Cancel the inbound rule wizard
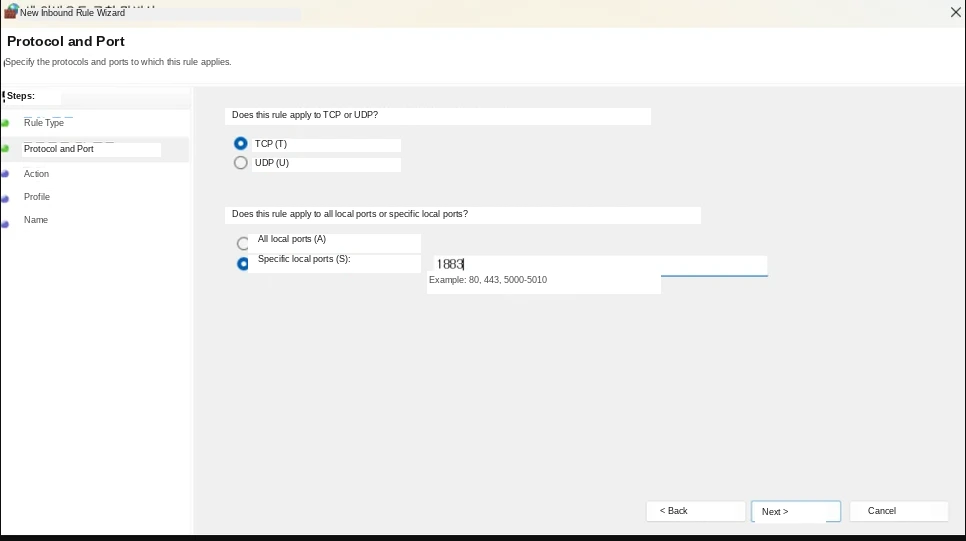This screenshot has height=541, width=966. [x=899, y=511]
